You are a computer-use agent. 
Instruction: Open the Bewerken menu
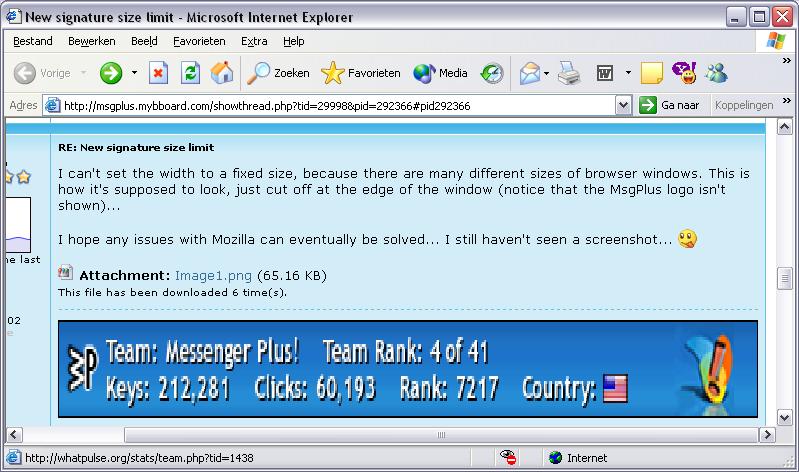(92, 41)
